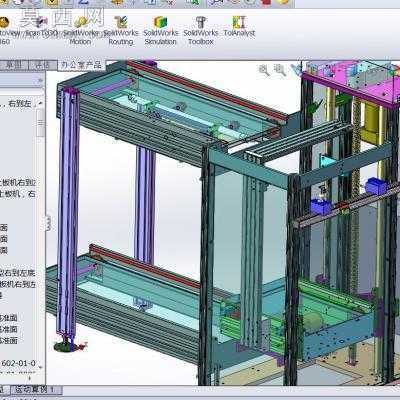
Task: Open the 运动算例 1 bottom tab
Action: (x=37, y=389)
